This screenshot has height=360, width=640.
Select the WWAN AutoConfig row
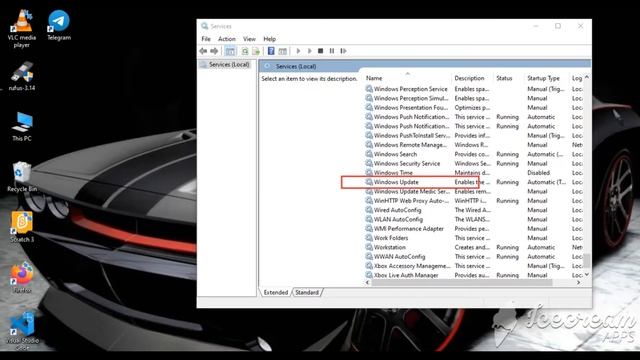click(473, 256)
